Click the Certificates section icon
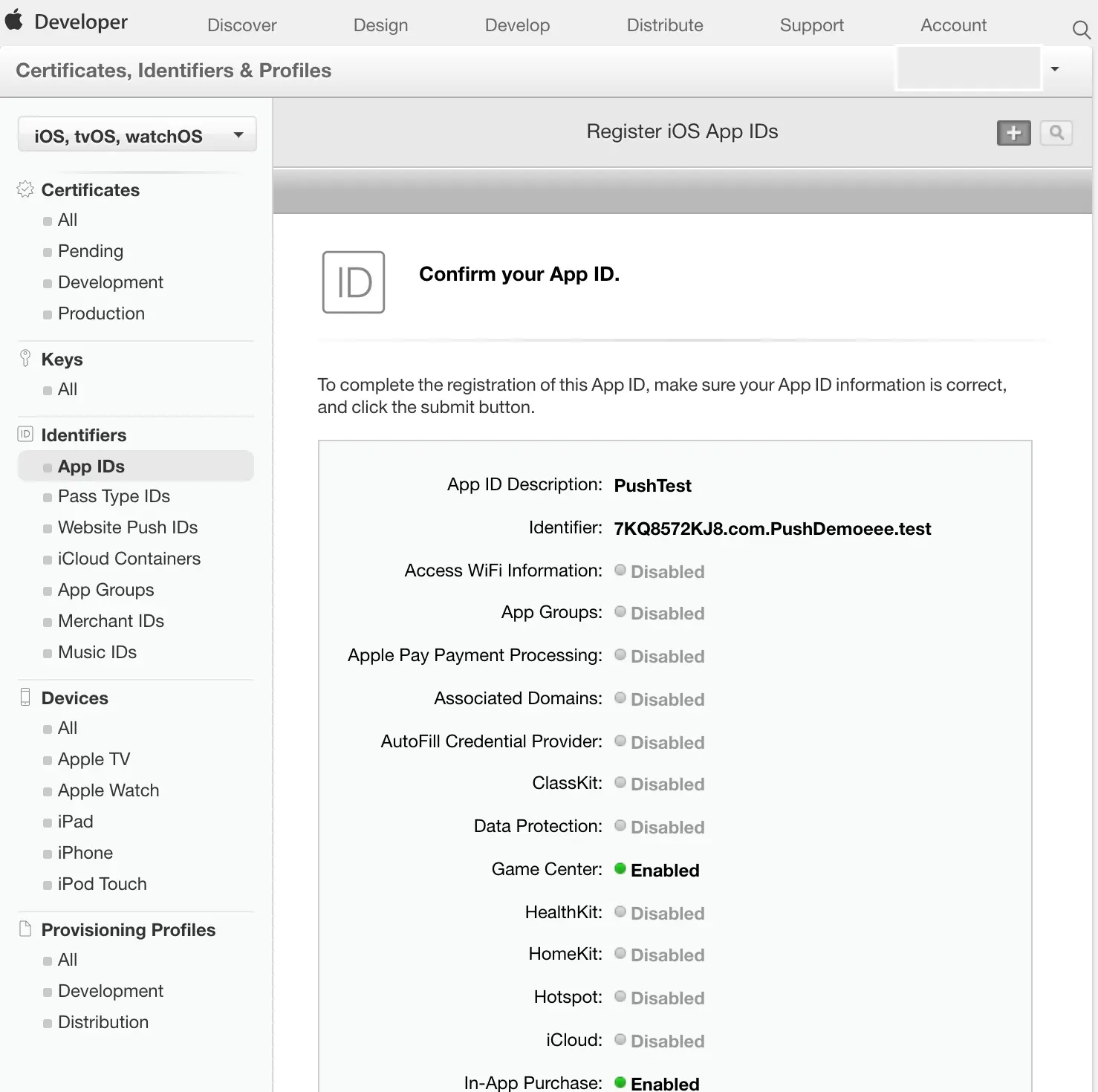 pos(25,189)
